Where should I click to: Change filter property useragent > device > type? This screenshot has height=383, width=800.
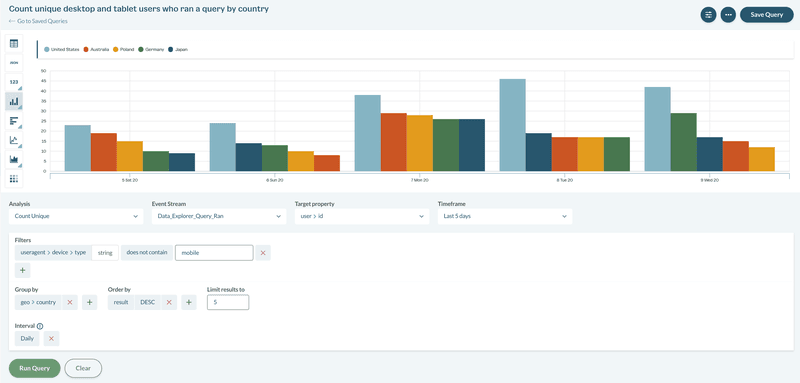point(53,253)
